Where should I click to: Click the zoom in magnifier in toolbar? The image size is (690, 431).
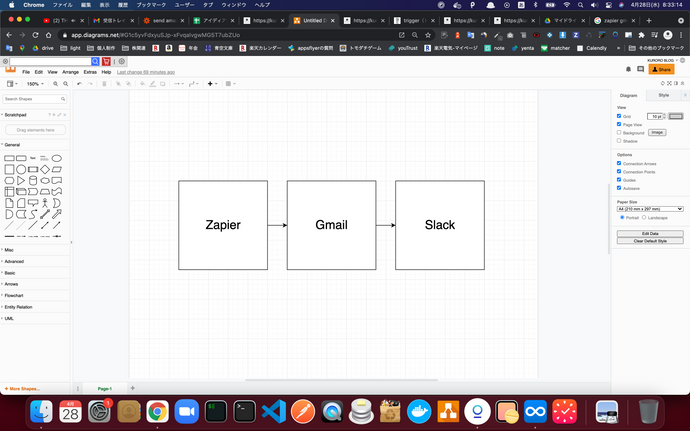(55, 84)
